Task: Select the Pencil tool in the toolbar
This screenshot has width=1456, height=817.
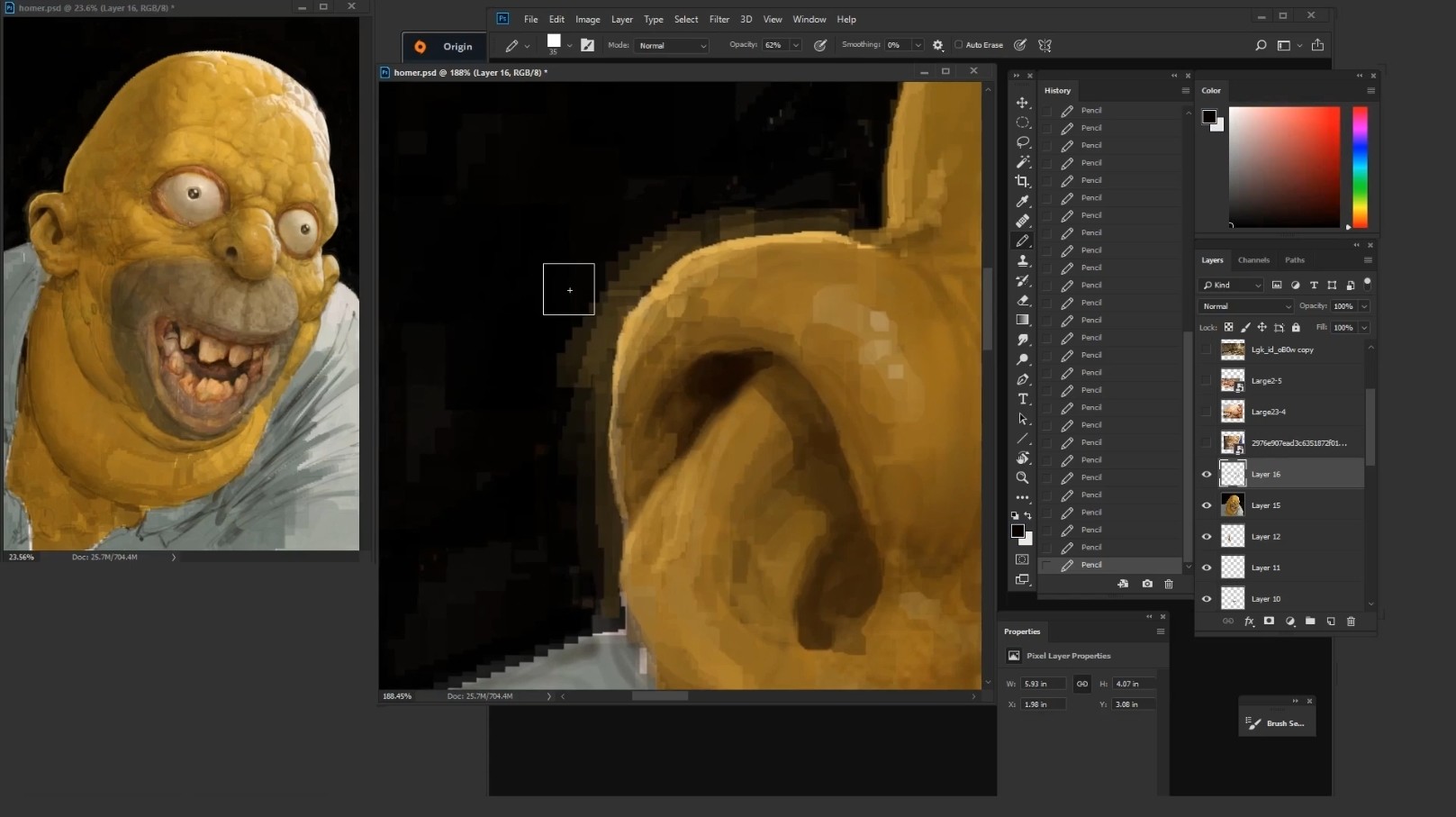Action: click(1022, 241)
